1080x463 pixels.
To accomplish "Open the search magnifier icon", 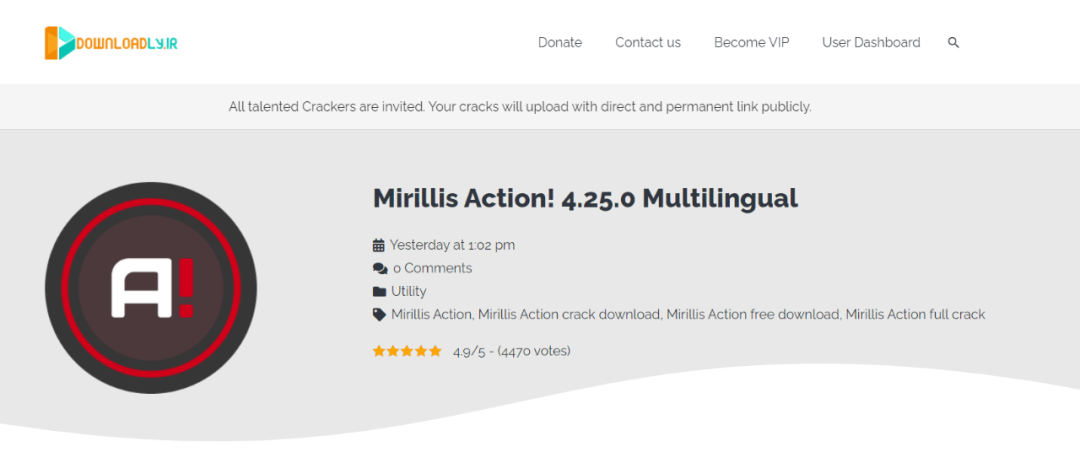I will 953,43.
